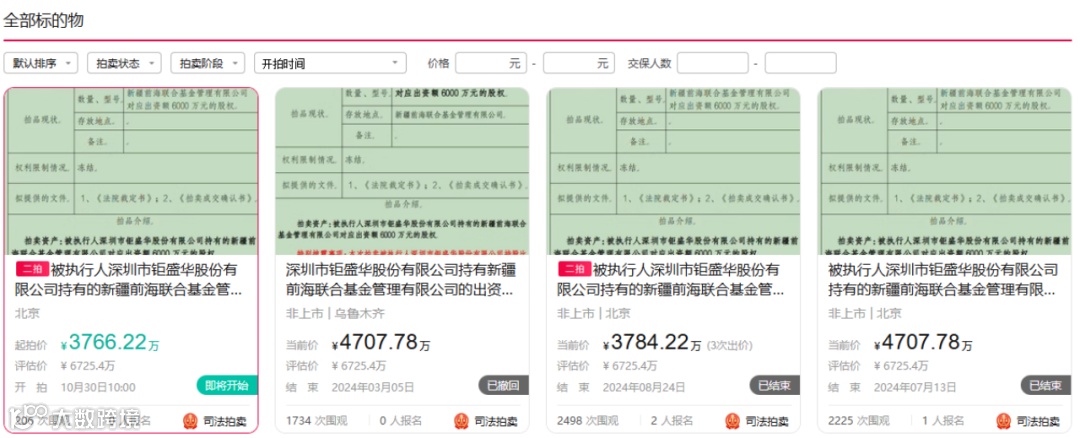Click the maximum price input field
The width and height of the screenshot is (1080, 438).
[579, 63]
